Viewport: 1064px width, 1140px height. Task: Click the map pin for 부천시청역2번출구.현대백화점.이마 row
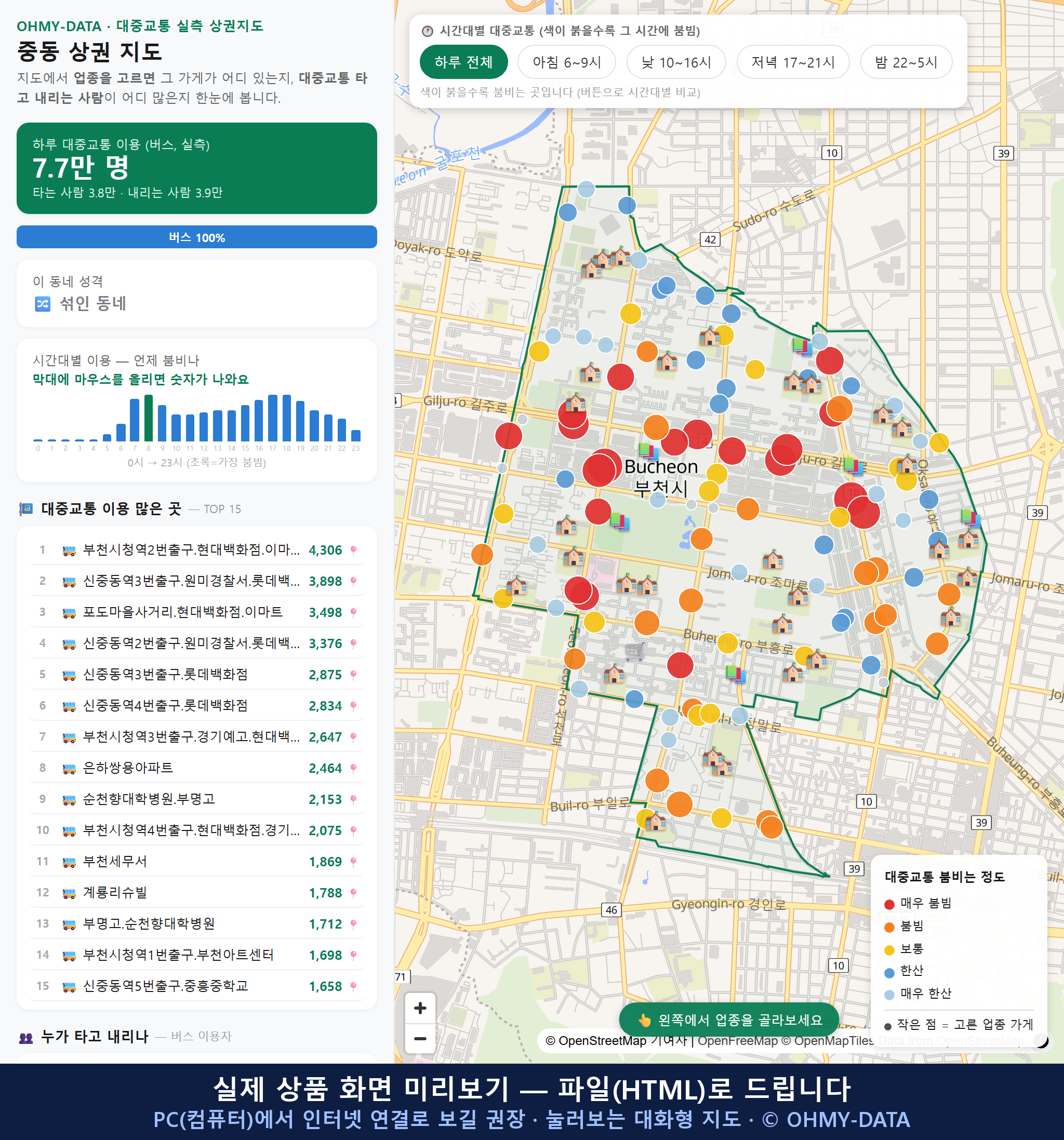point(353,550)
